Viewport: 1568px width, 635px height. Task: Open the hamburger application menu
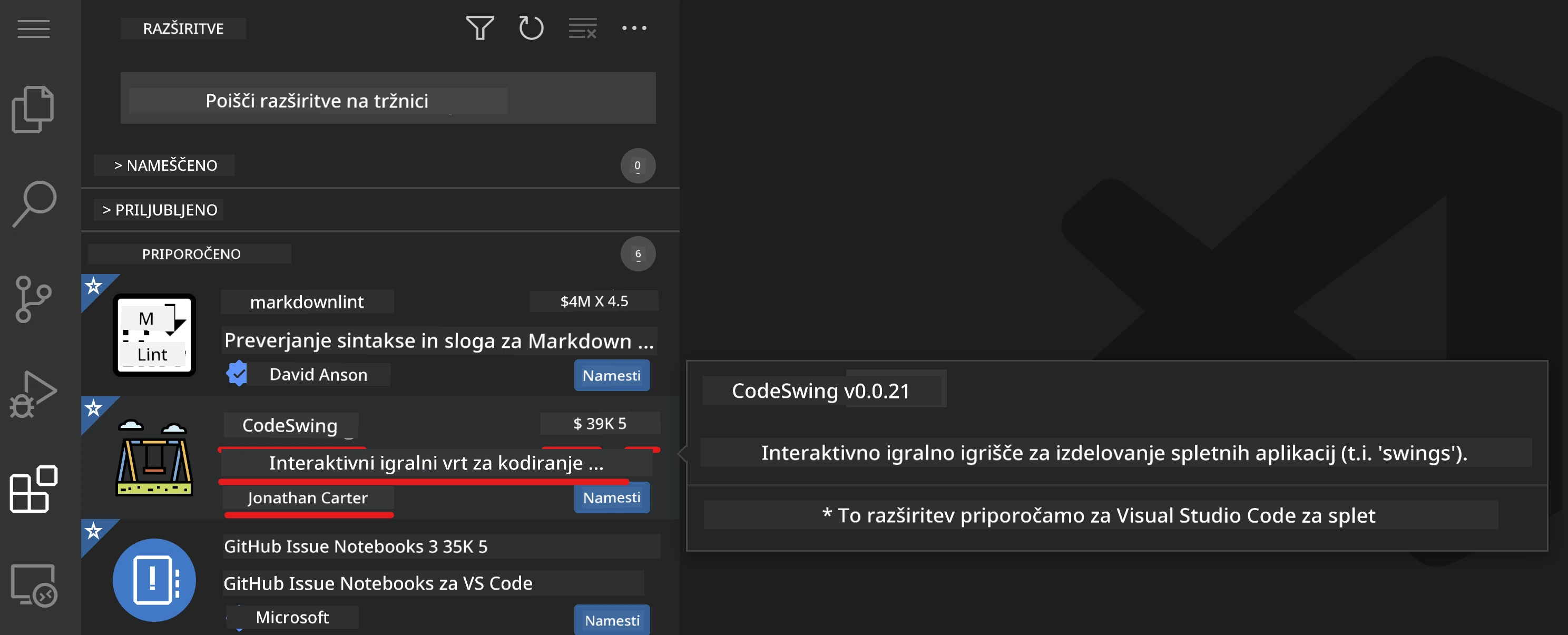point(34,28)
